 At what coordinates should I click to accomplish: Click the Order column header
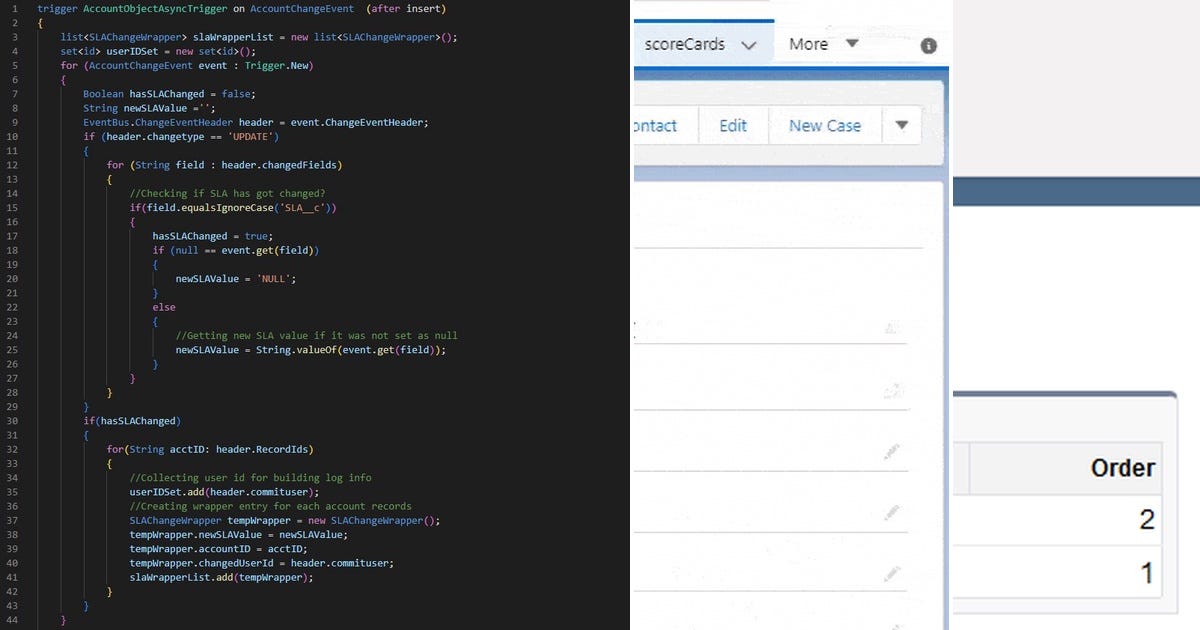click(1122, 467)
